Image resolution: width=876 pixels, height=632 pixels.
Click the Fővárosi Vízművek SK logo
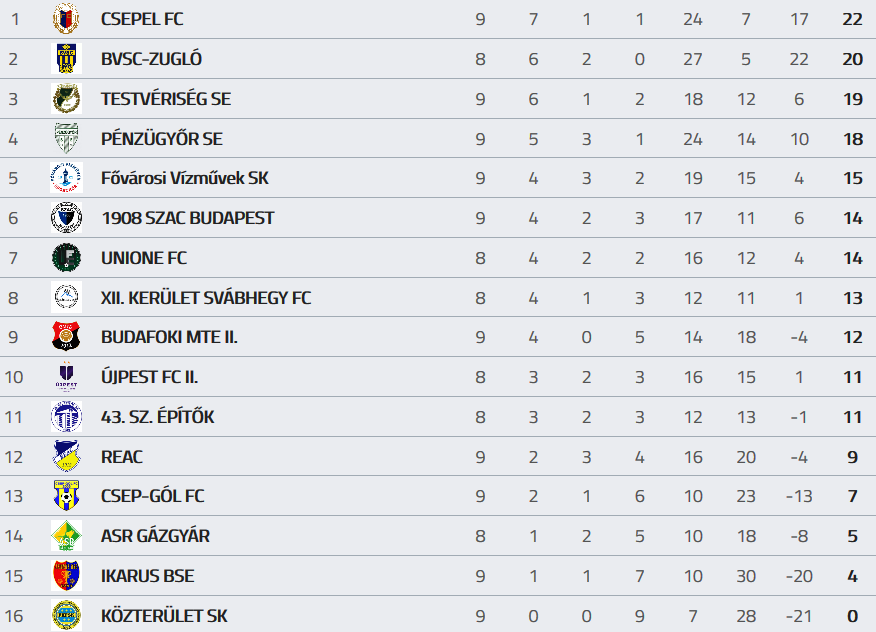[66, 178]
